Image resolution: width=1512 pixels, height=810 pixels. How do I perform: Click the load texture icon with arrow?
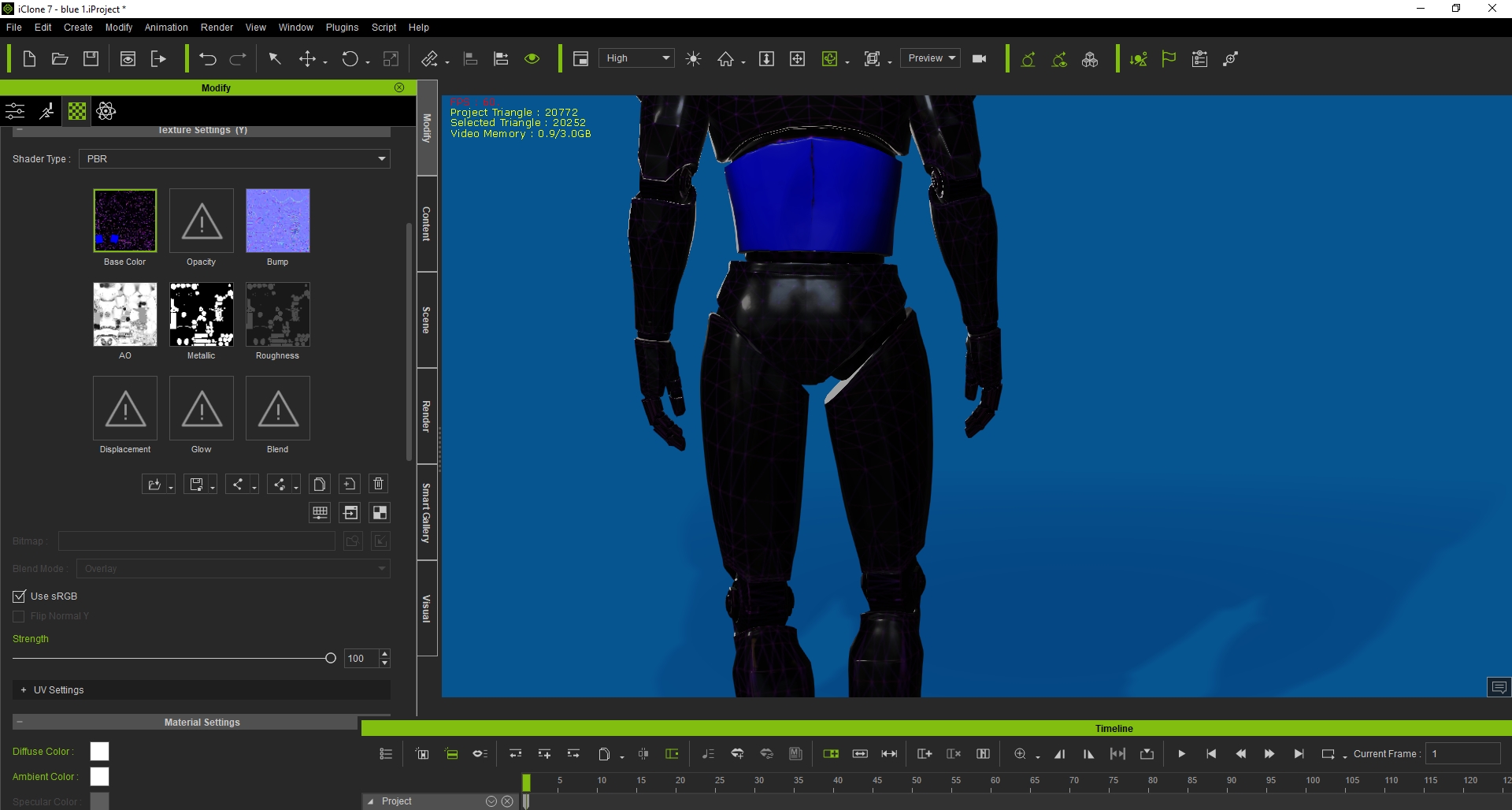tap(154, 485)
